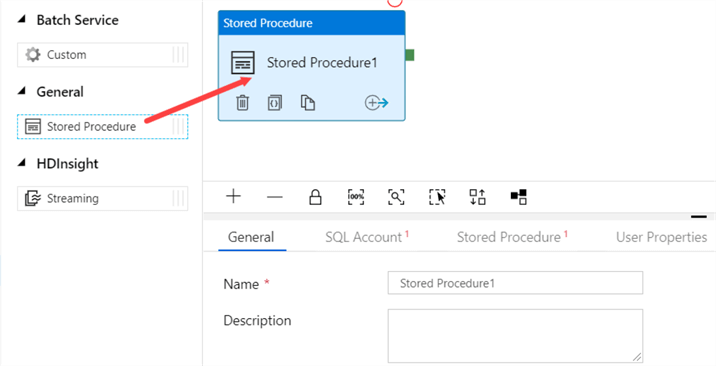
Task: Click the Batch Service heading text
Action: point(78,20)
